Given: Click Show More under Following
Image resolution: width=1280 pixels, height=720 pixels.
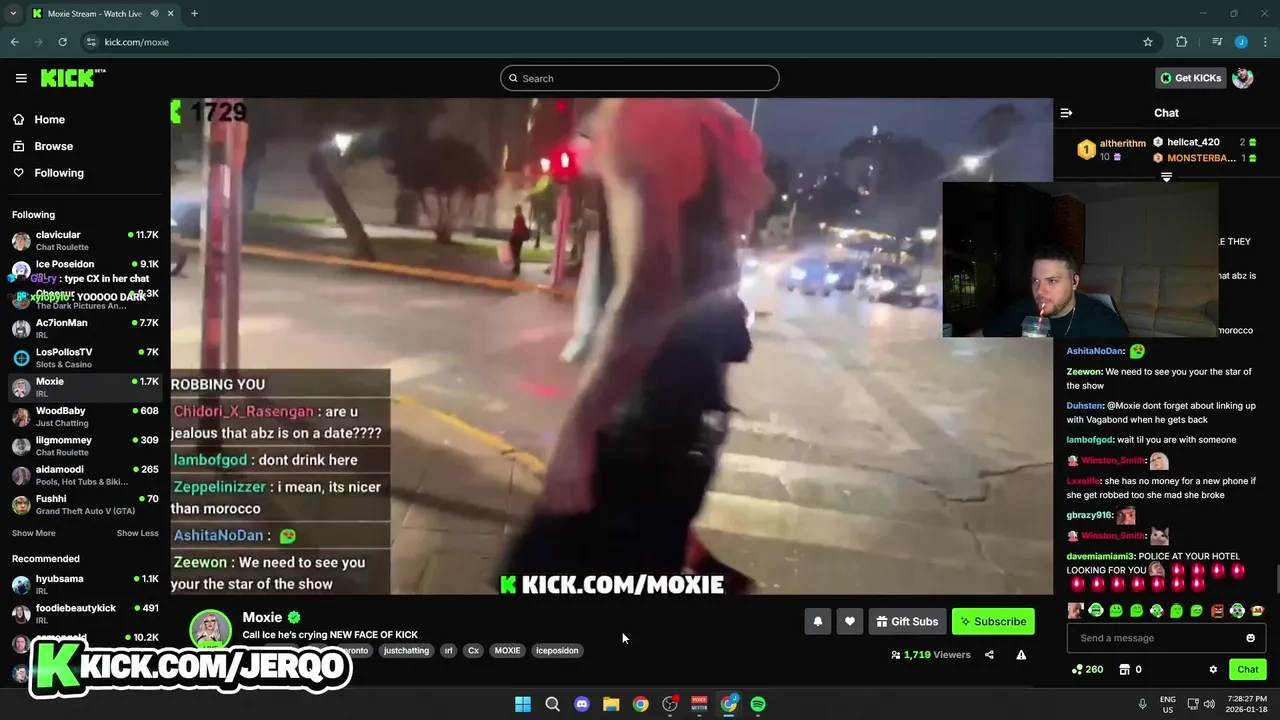Looking at the screenshot, I should pyautogui.click(x=34, y=533).
